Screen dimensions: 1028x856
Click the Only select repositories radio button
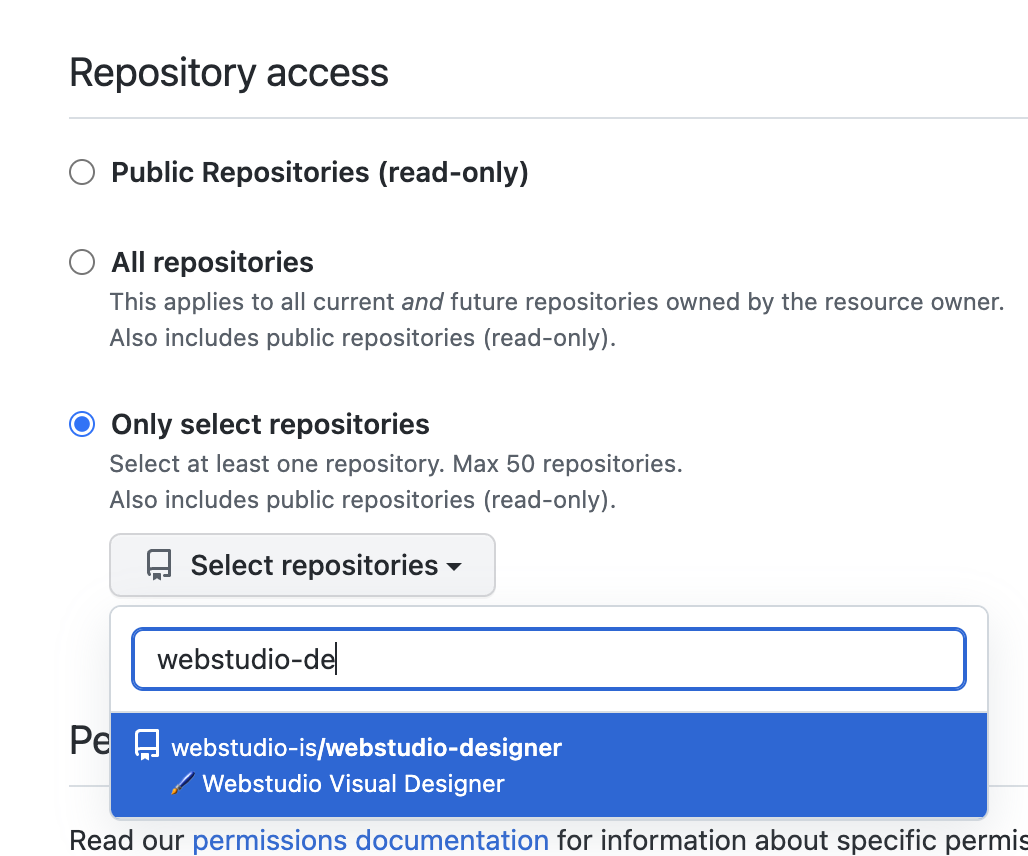[82, 425]
